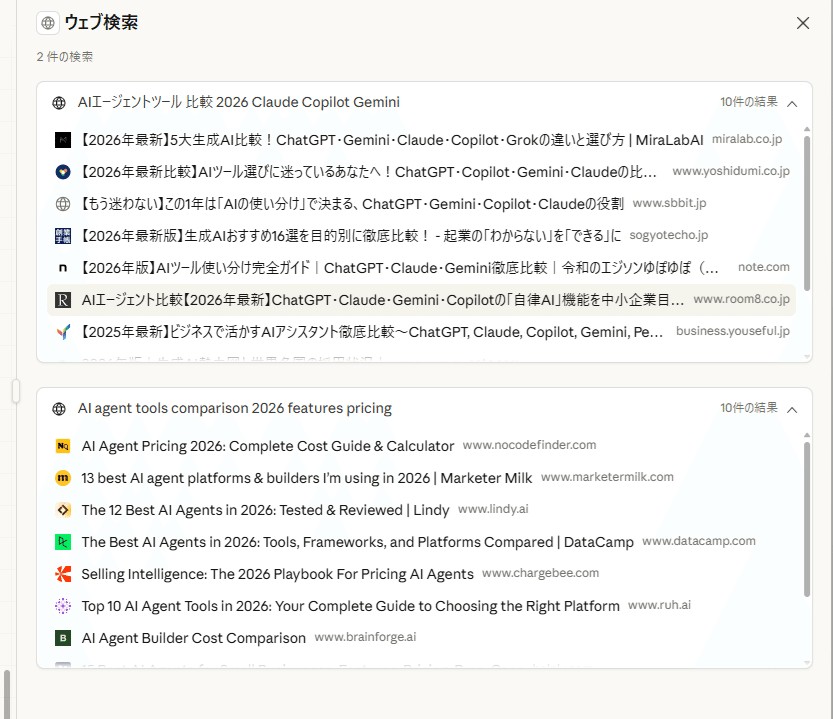
Task: Click the brainforge.ai favicon icon
Action: [63, 638]
